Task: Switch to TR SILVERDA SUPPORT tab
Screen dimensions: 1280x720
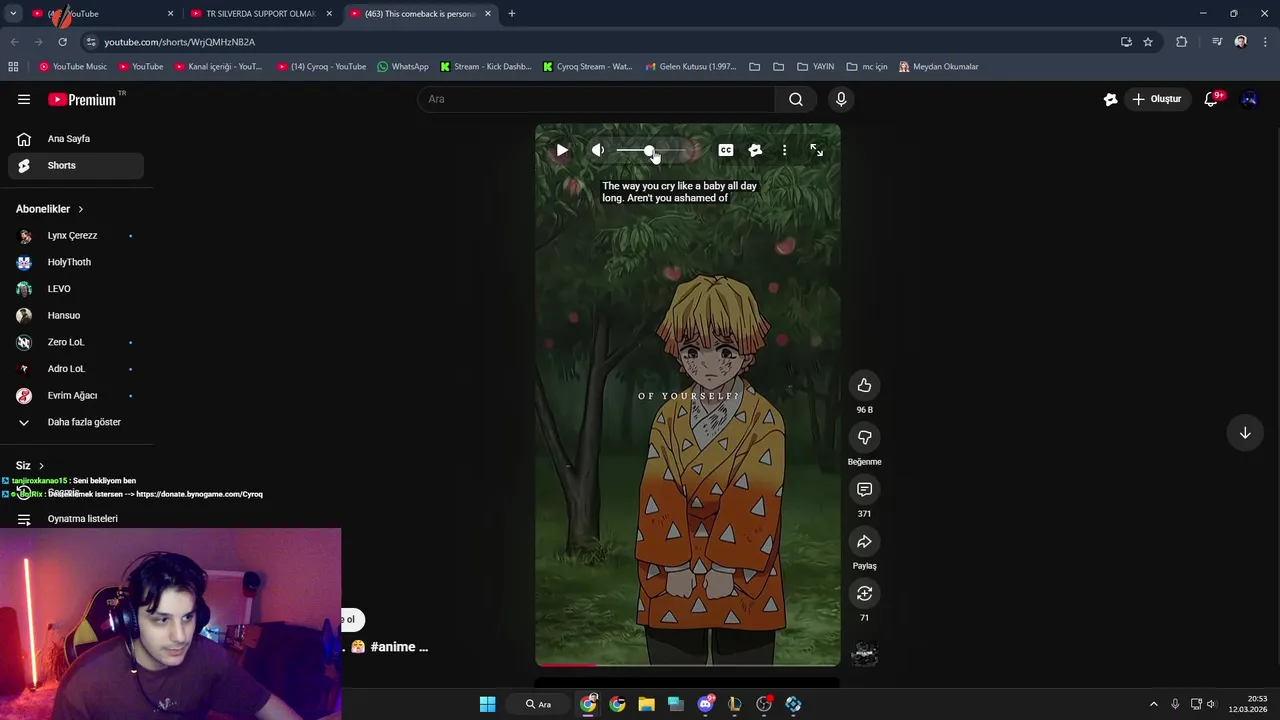Action: (262, 14)
